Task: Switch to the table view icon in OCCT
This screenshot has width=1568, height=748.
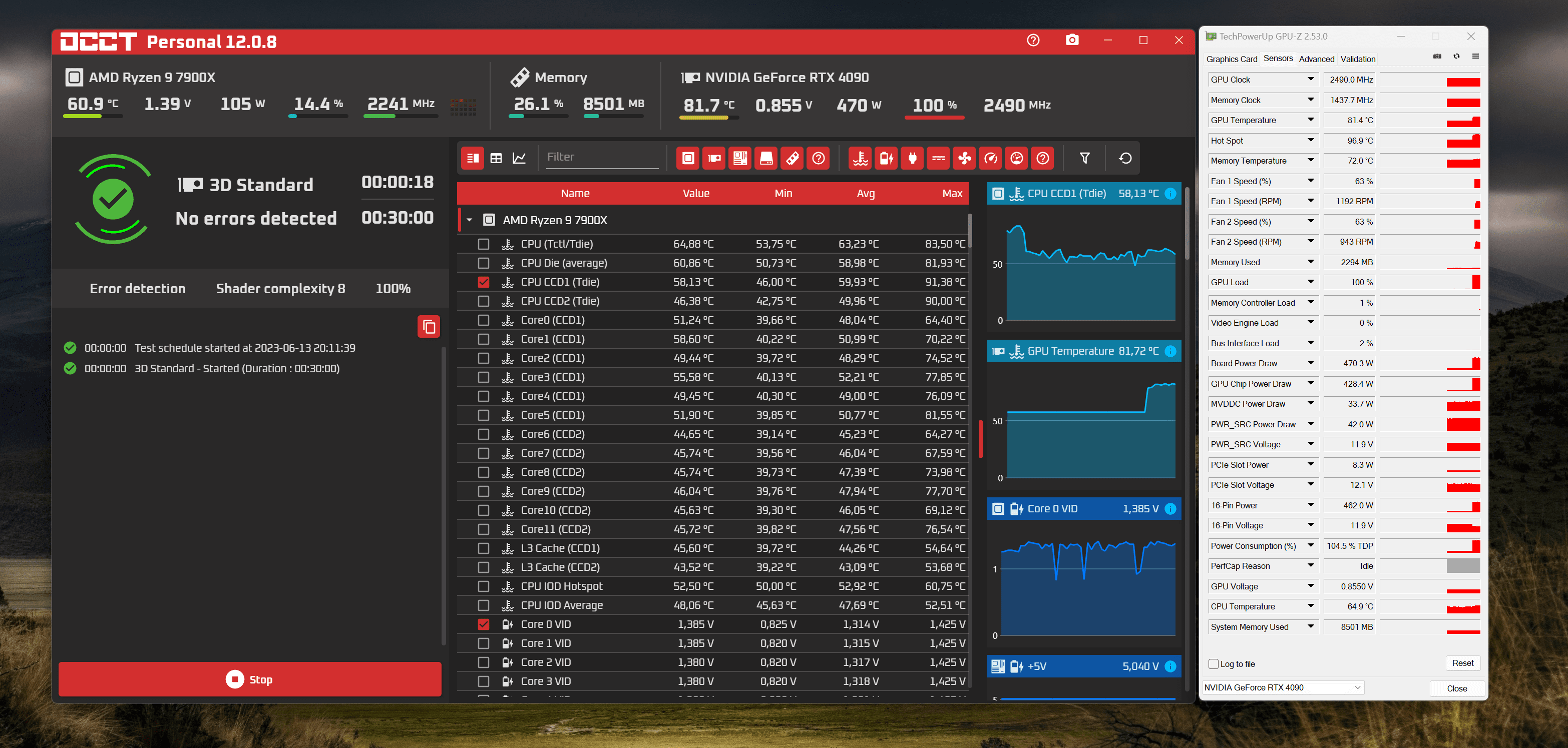Action: click(496, 158)
